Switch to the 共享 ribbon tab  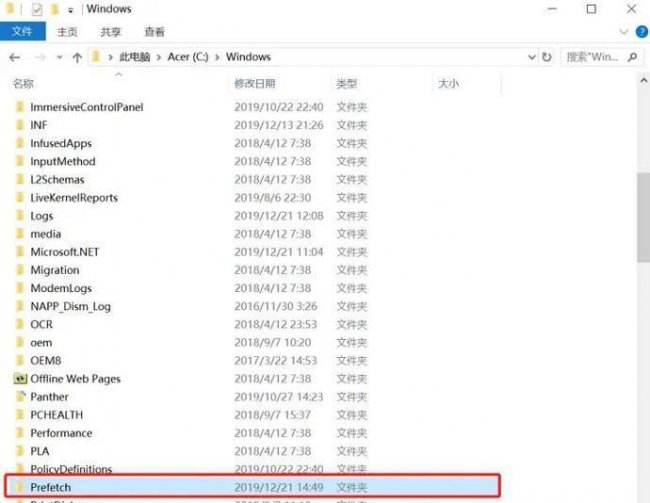(x=111, y=32)
